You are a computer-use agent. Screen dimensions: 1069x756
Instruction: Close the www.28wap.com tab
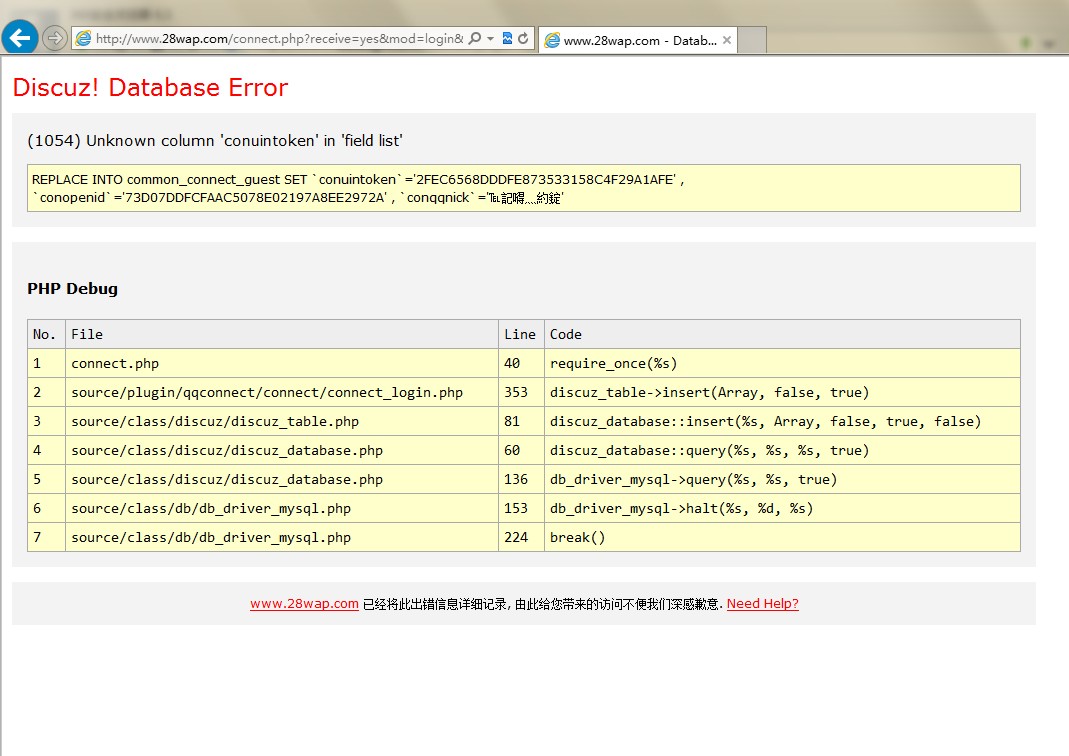727,41
